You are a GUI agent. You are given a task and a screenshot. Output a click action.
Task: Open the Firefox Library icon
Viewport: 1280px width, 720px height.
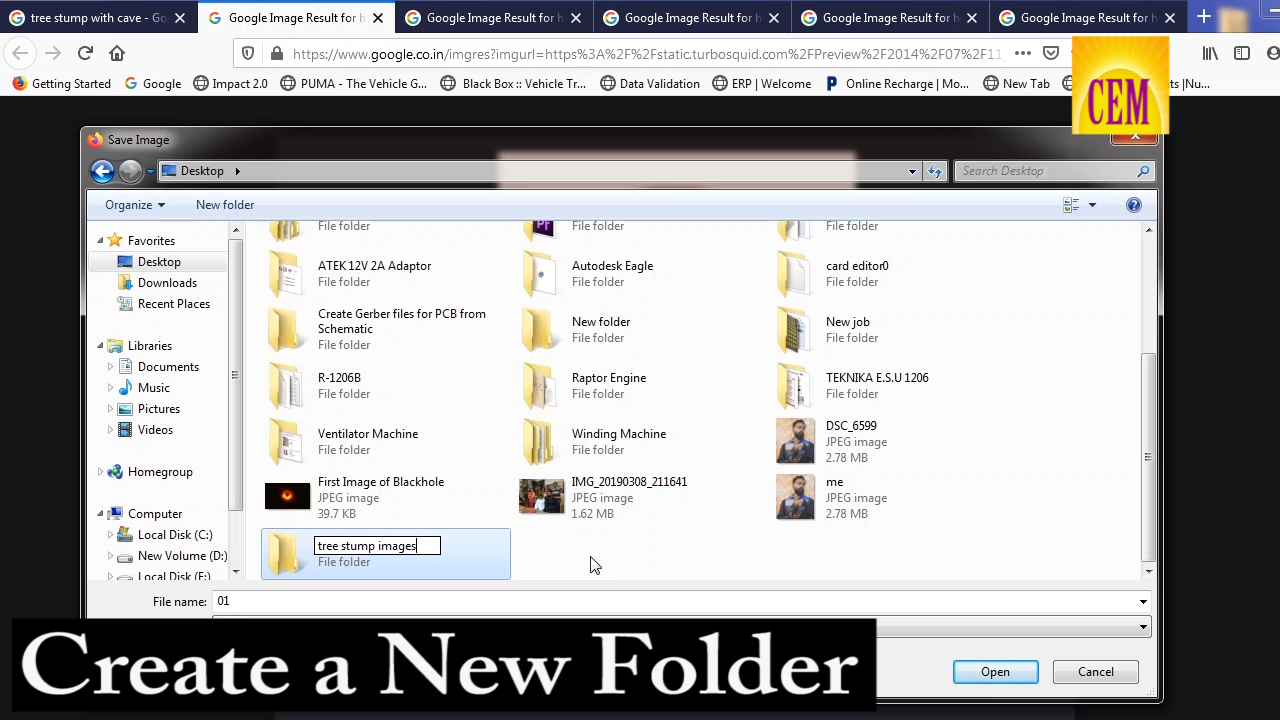(1210, 54)
